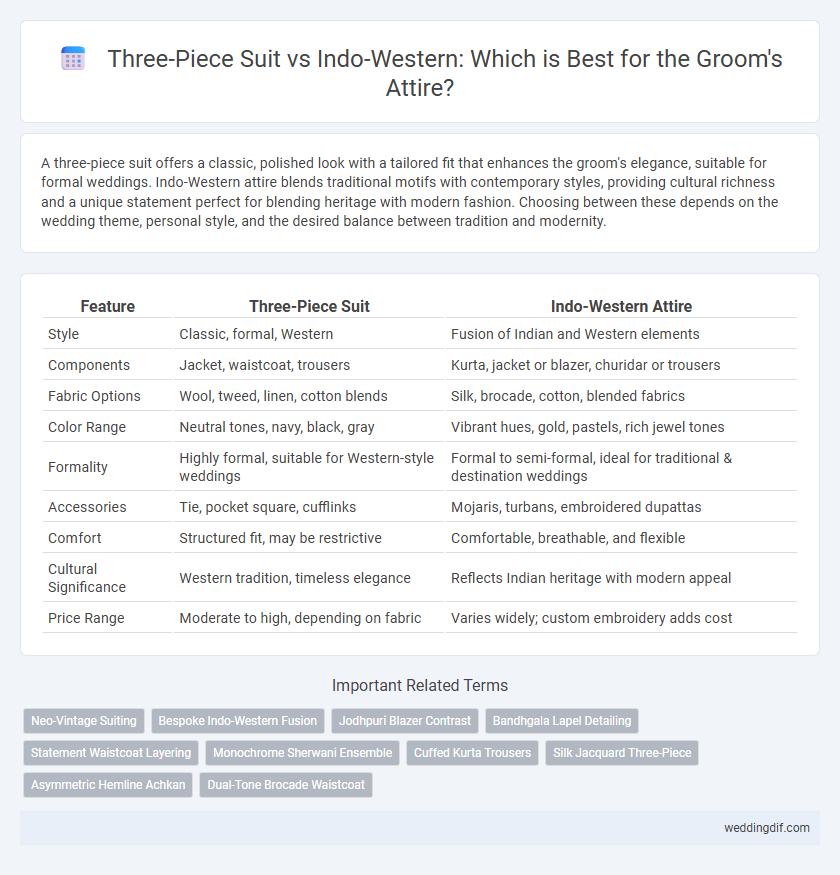Click the Fabric Options row label
Screen dimensions: 840x875
pyautogui.click(x=94, y=396)
